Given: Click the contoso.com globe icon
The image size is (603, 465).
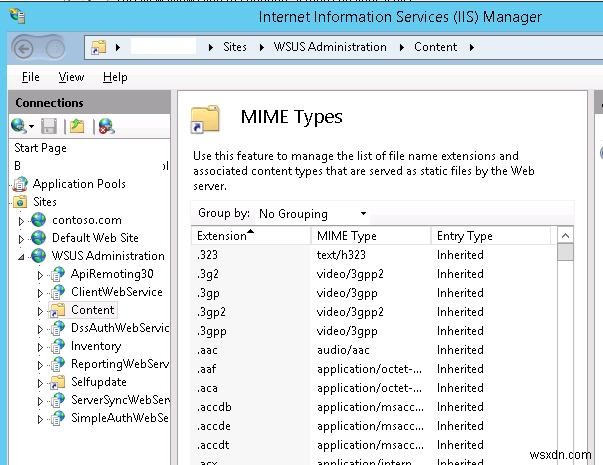Looking at the screenshot, I should tap(38, 220).
